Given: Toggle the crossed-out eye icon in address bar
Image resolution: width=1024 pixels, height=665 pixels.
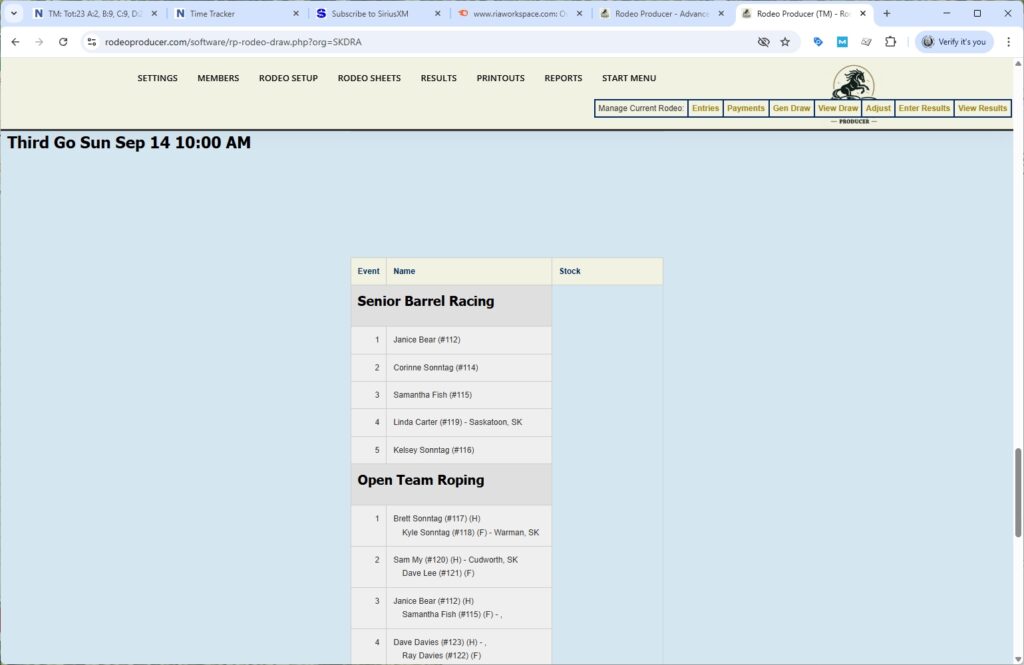Looking at the screenshot, I should click(763, 42).
